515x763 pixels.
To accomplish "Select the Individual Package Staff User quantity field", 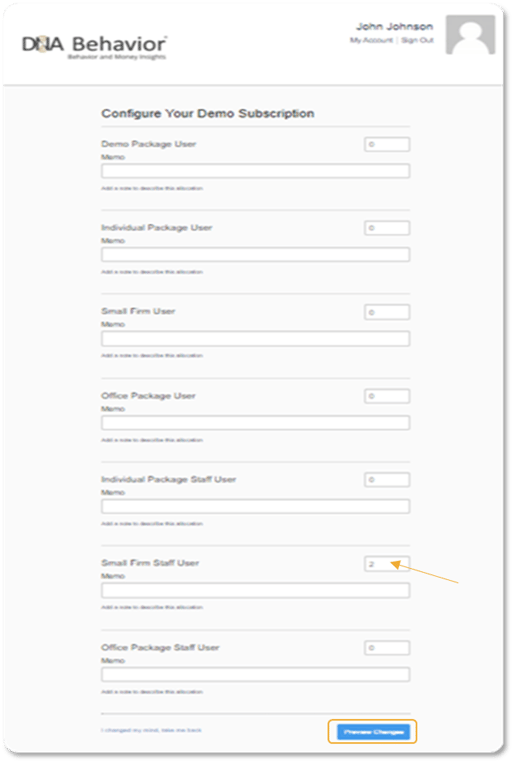I will 387,480.
